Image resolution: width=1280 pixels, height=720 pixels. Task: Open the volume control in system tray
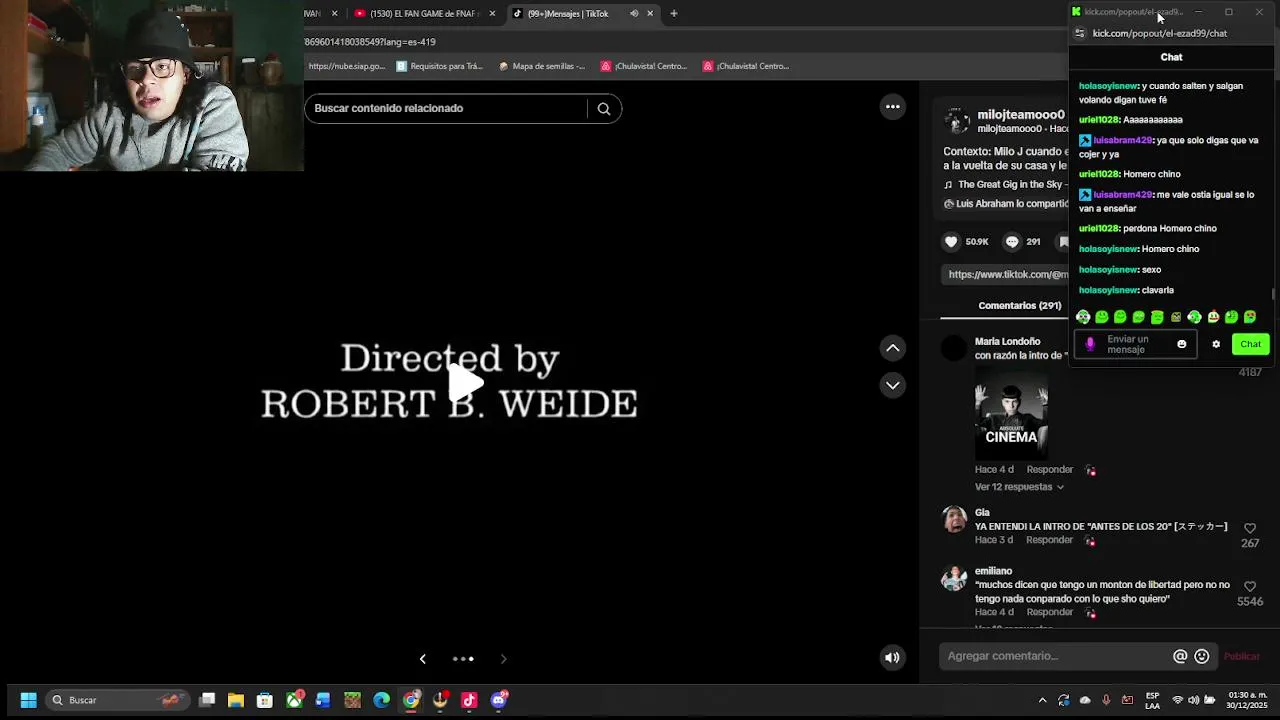pyautogui.click(x=1193, y=700)
